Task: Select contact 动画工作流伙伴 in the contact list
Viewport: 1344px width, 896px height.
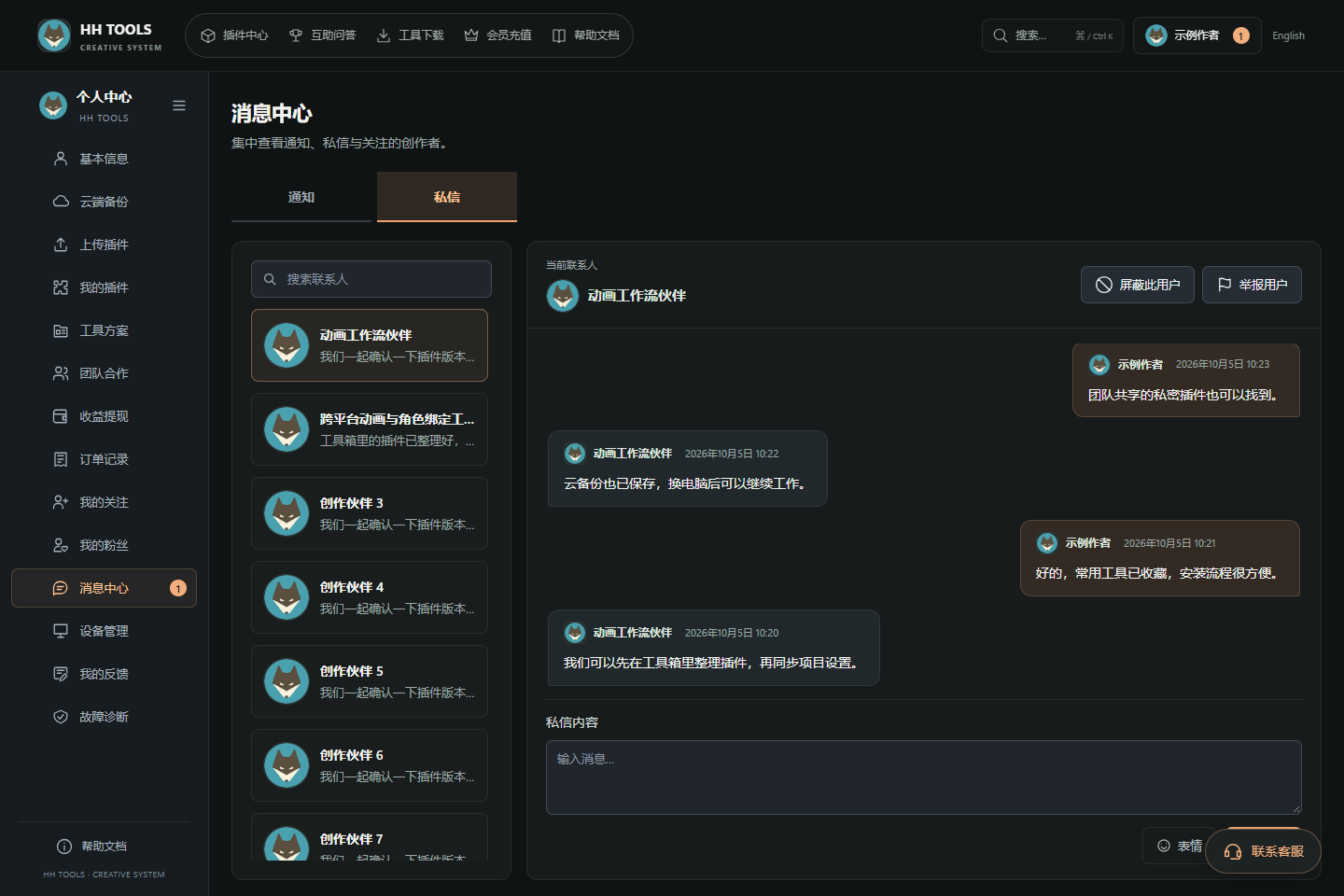Action: point(370,345)
